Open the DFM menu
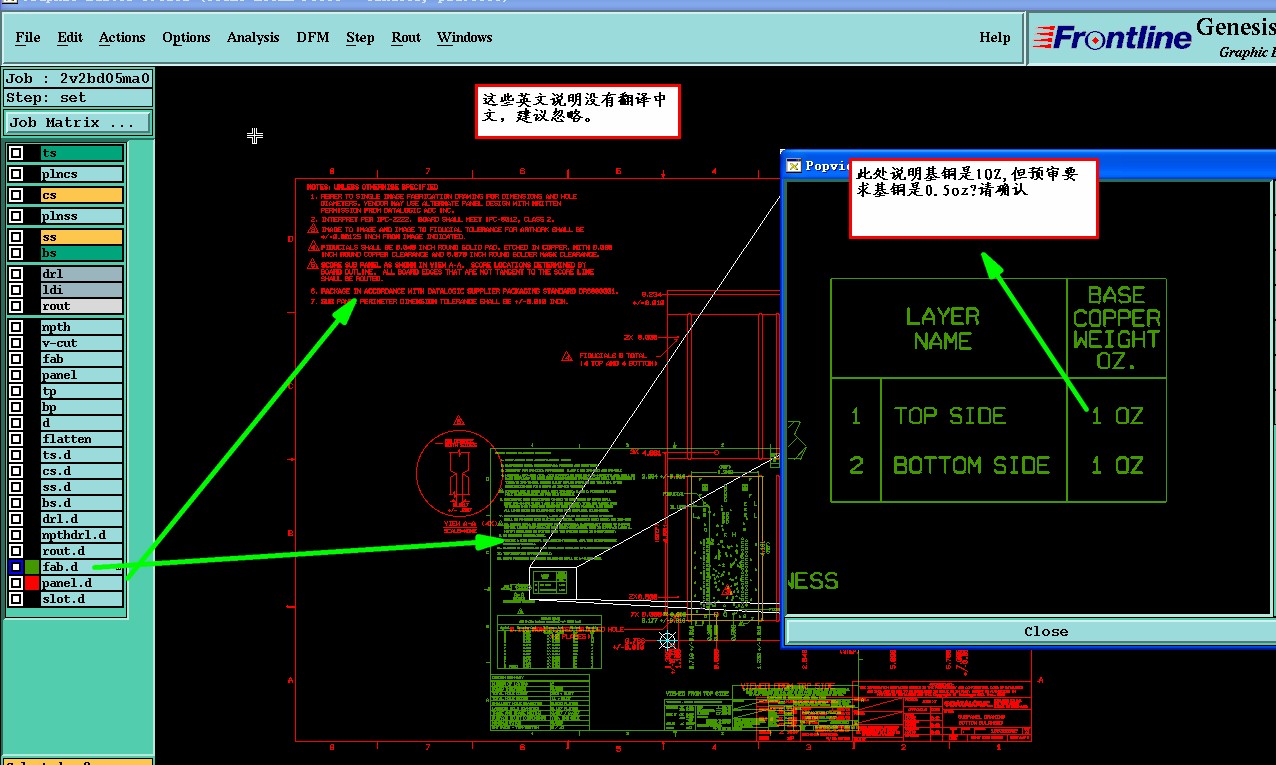Viewport: 1276px width, 765px height. click(x=313, y=37)
